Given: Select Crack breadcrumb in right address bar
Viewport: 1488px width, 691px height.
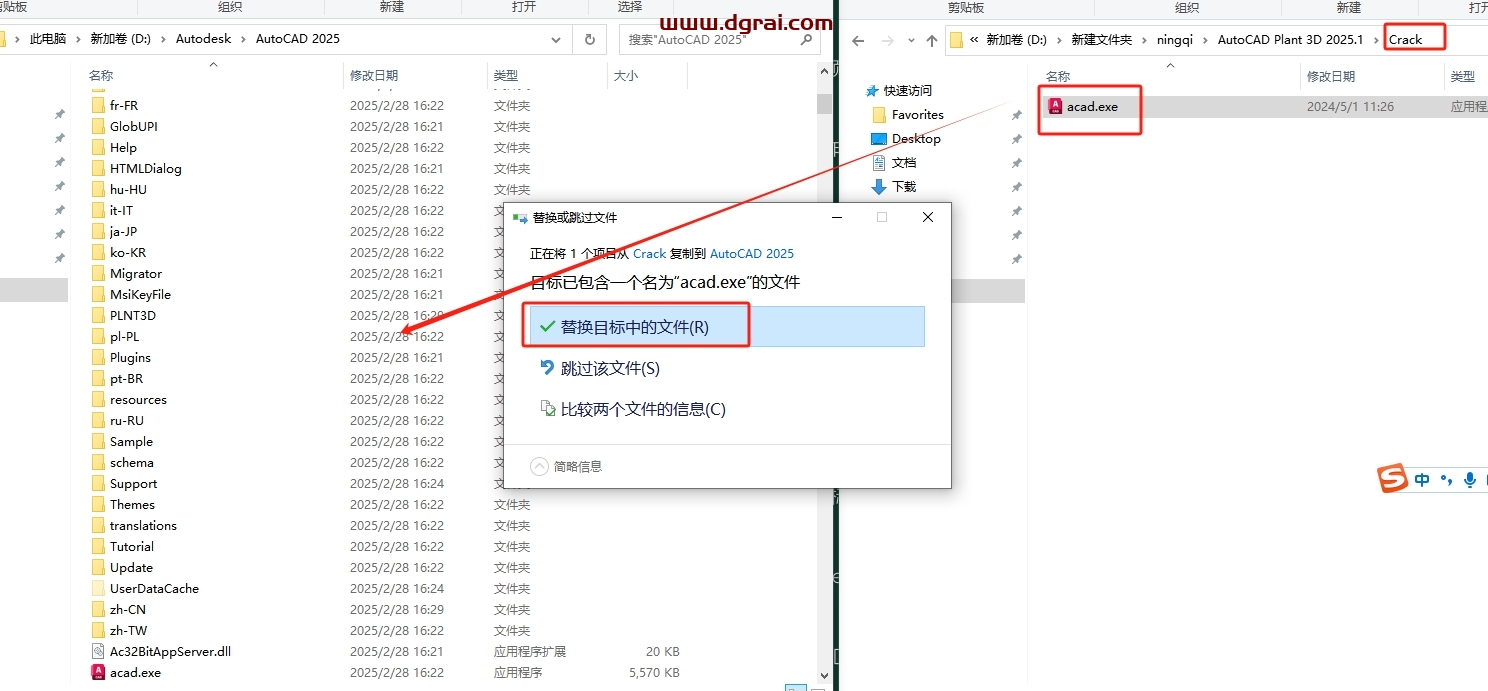Looking at the screenshot, I should 1405,39.
